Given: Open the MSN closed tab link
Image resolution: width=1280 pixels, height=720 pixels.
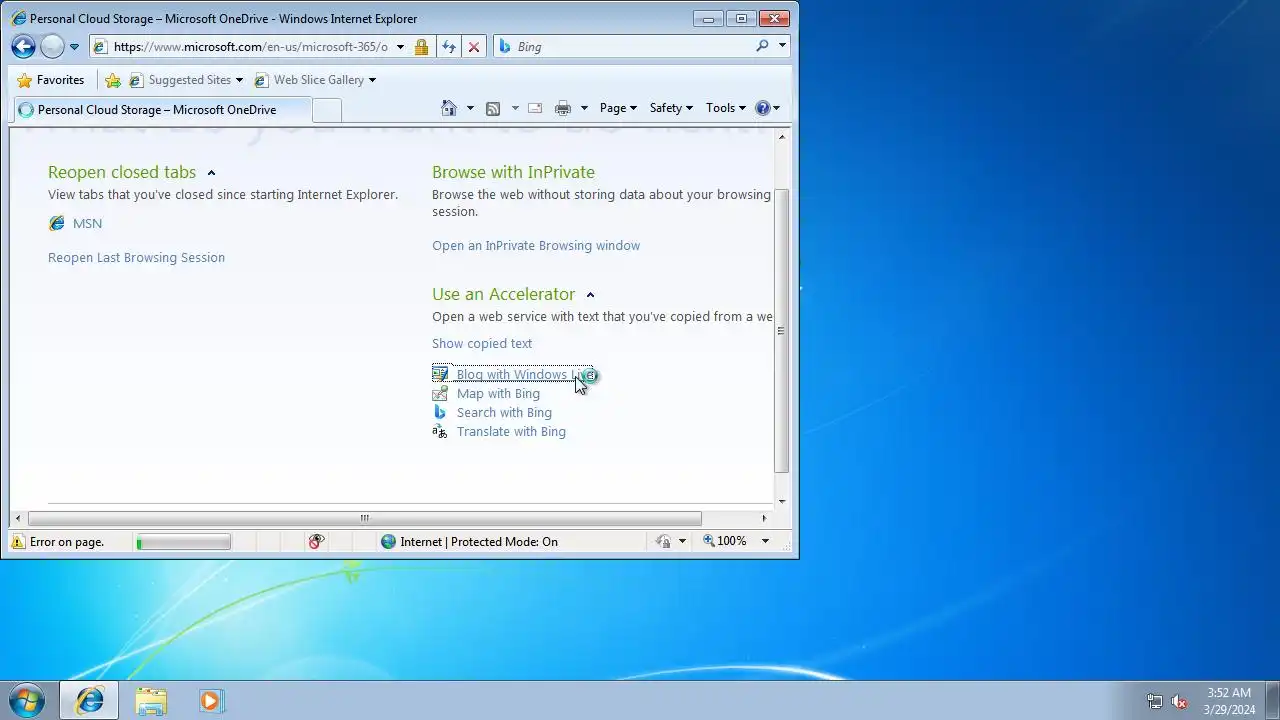Looking at the screenshot, I should 87,224.
